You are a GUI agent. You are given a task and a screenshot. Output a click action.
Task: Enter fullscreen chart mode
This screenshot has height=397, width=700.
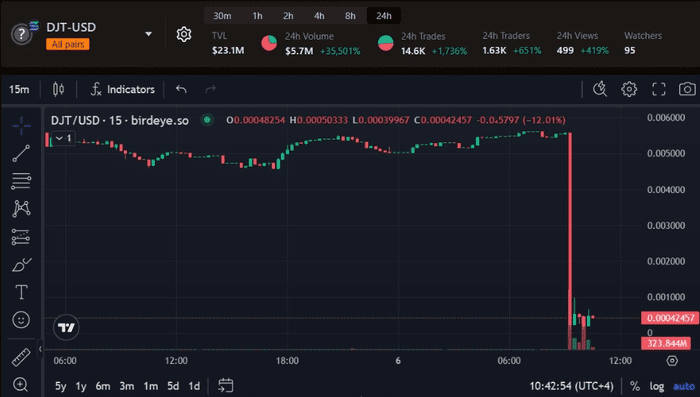pyautogui.click(x=658, y=89)
